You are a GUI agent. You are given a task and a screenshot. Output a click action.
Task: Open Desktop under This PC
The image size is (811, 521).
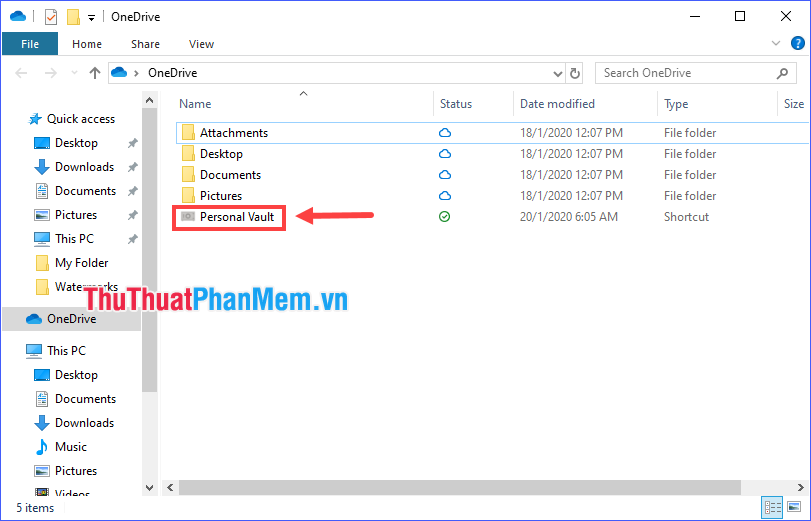point(76,375)
